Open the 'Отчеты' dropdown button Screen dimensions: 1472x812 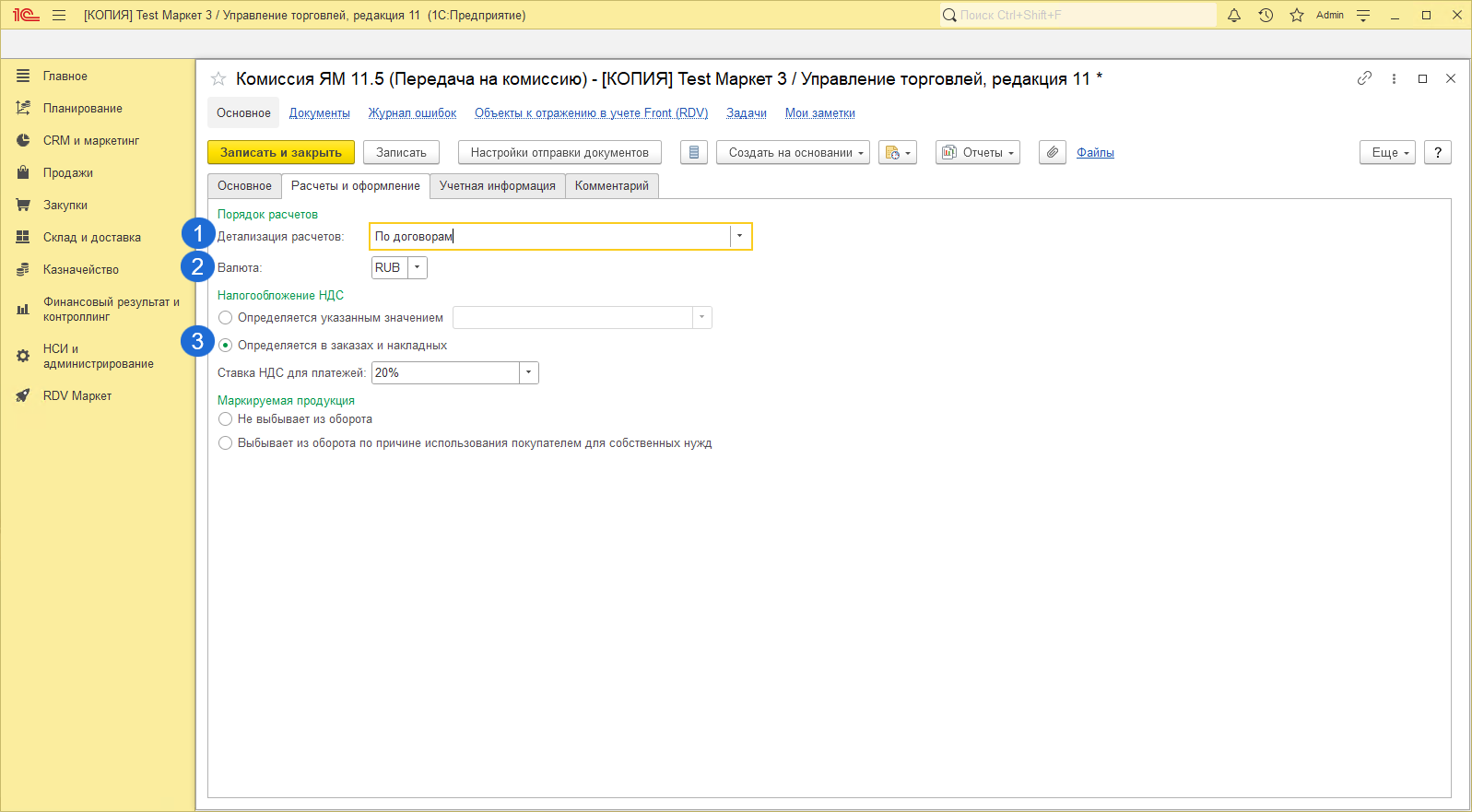pyautogui.click(x=978, y=153)
